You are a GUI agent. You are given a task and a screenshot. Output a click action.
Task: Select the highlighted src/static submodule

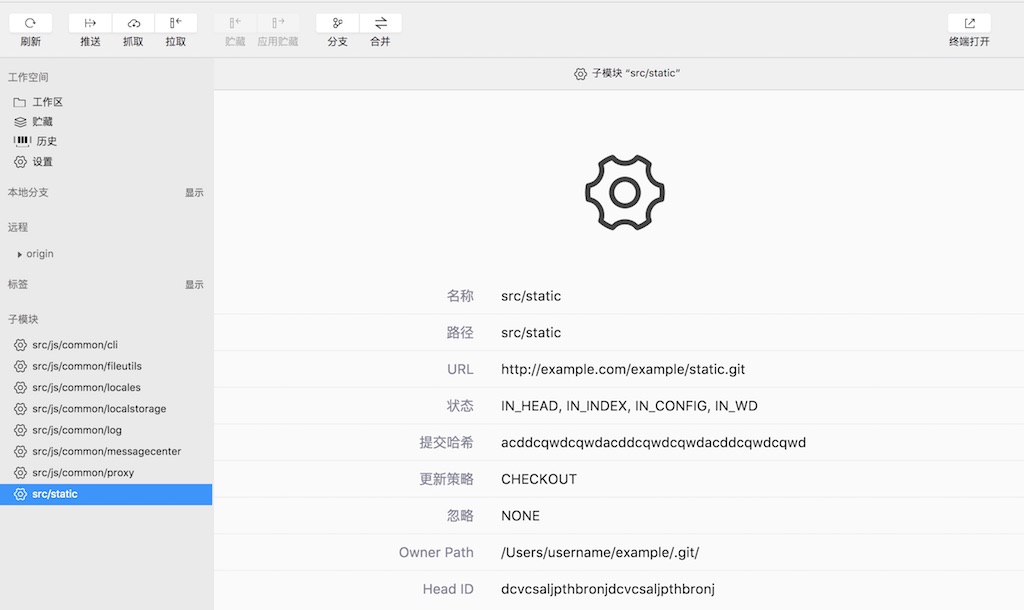click(106, 494)
